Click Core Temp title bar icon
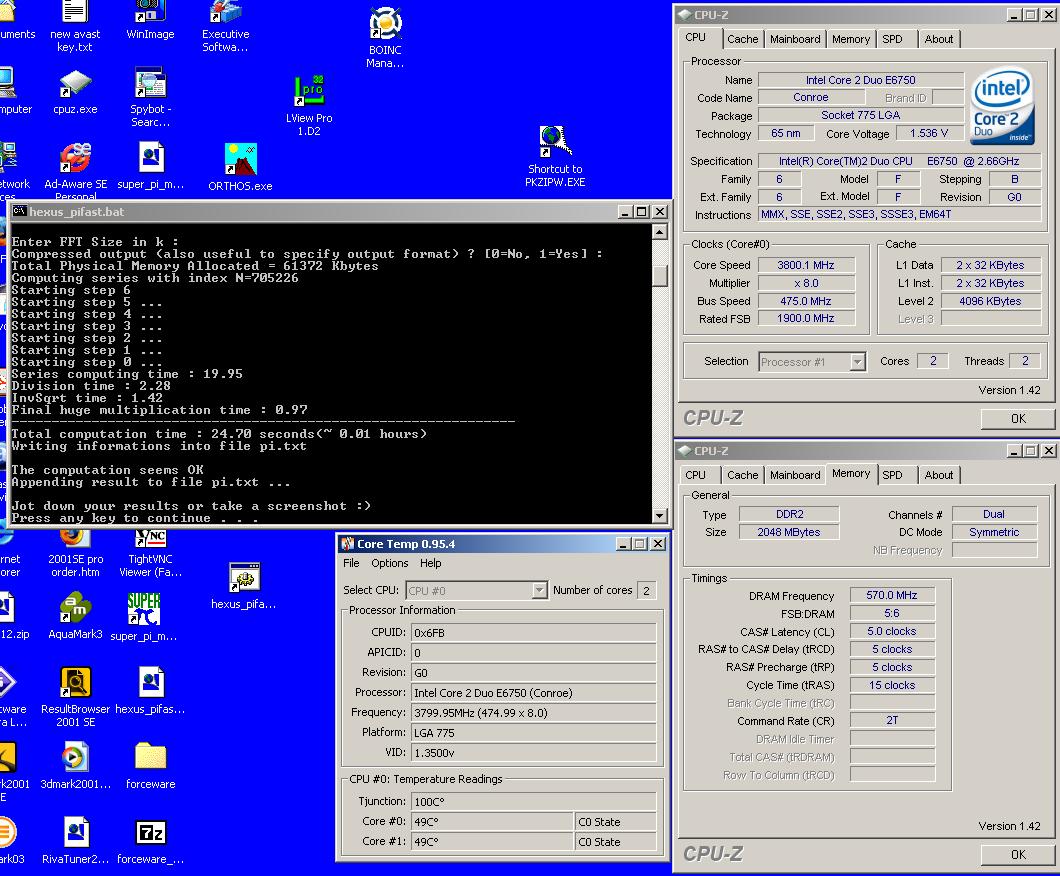Image resolution: width=1060 pixels, height=876 pixels. click(x=347, y=543)
